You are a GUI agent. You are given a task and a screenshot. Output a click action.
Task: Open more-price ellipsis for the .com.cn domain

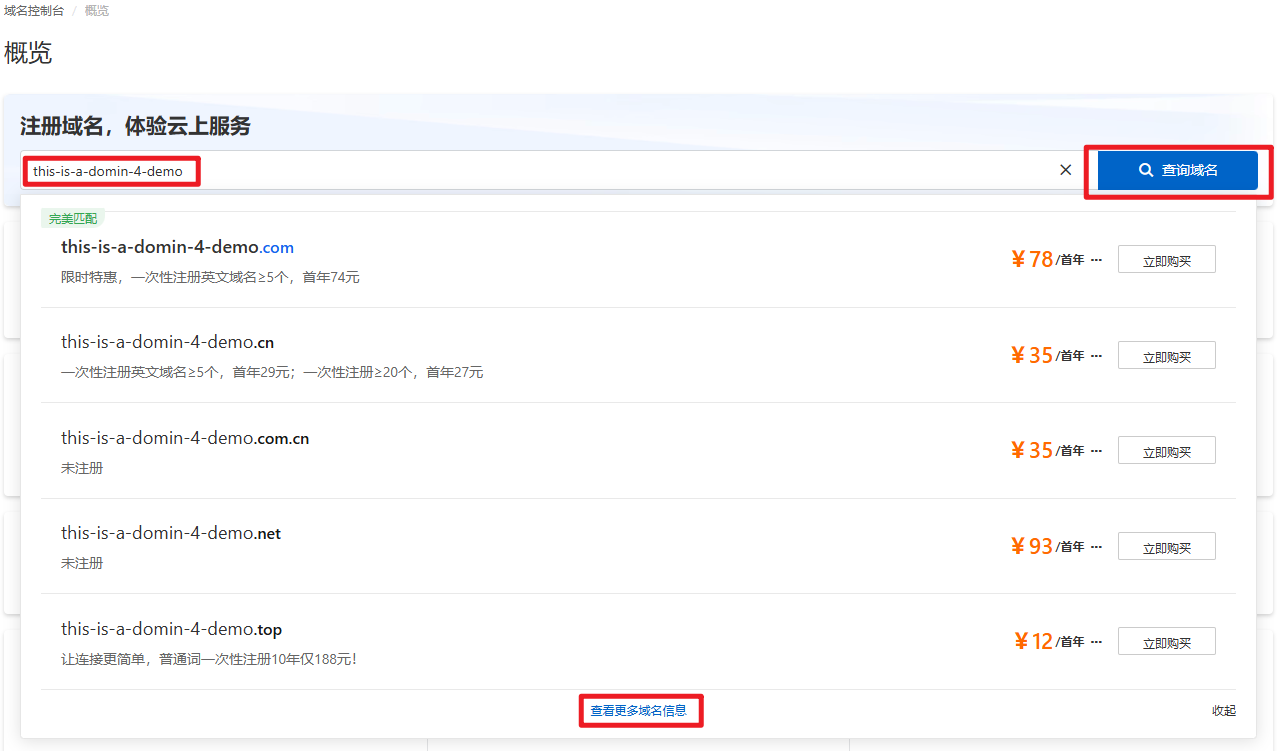coord(1096,451)
